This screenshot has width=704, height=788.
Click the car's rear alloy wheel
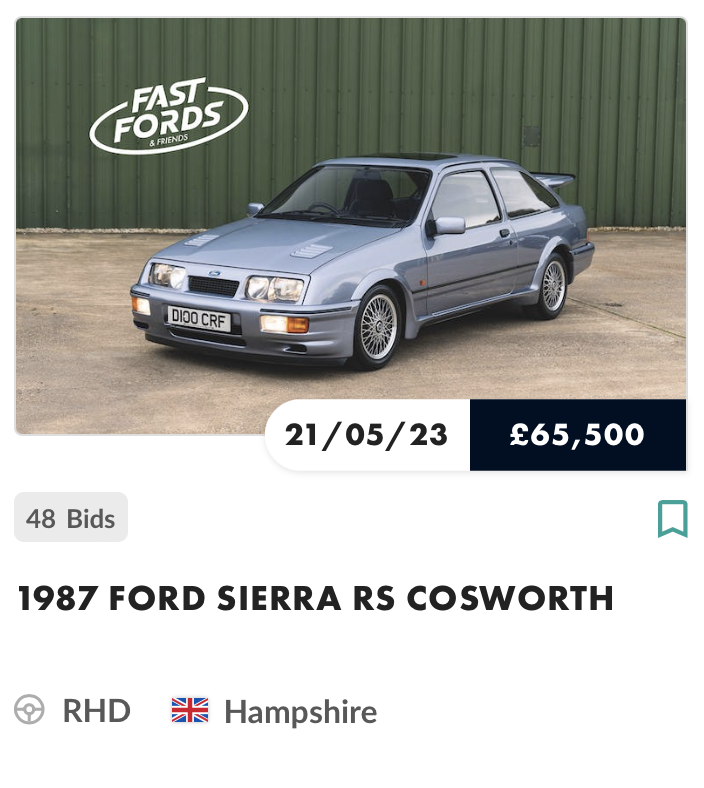pyautogui.click(x=551, y=285)
